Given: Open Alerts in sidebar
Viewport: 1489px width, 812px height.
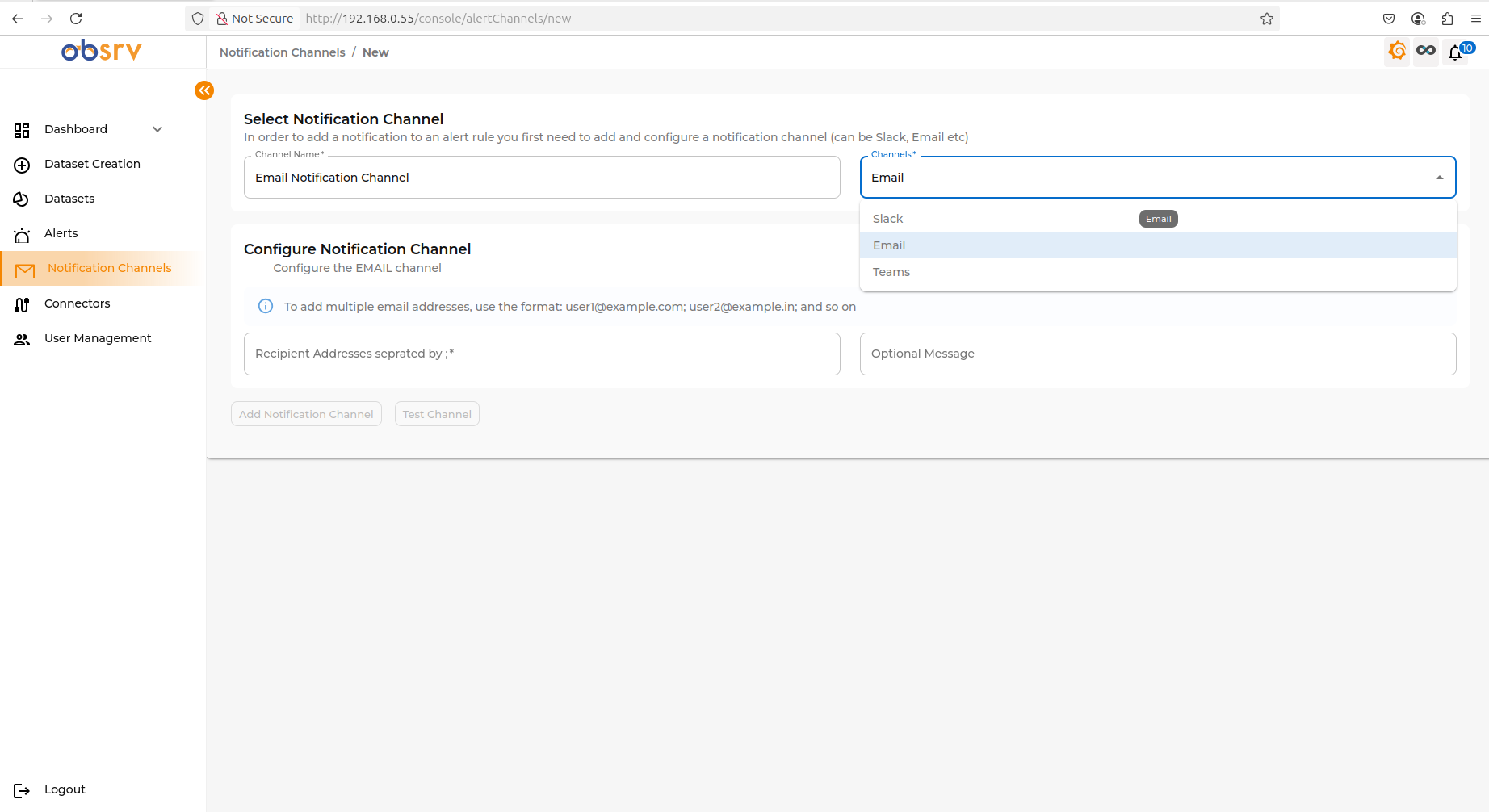Looking at the screenshot, I should [61, 233].
